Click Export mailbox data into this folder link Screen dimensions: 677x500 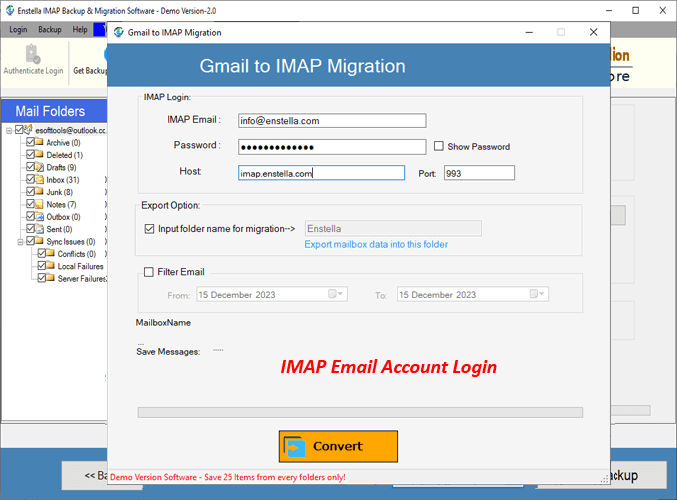coord(376,244)
